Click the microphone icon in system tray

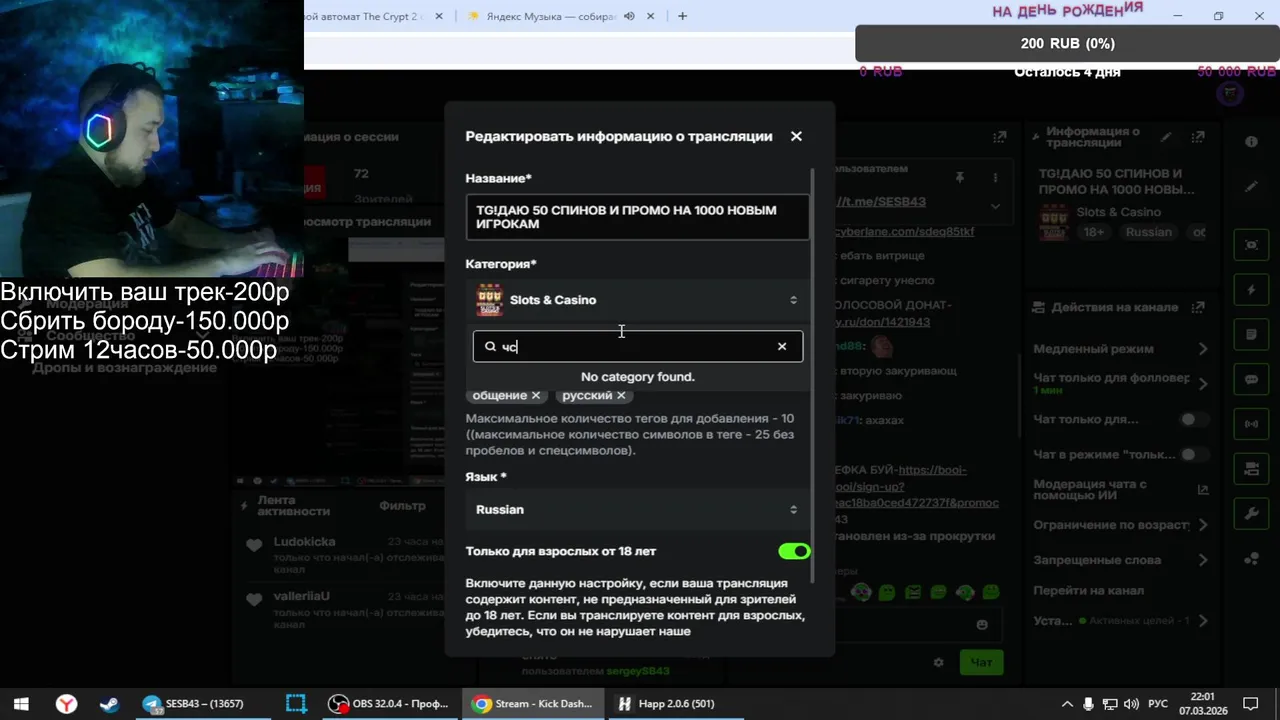(1089, 704)
